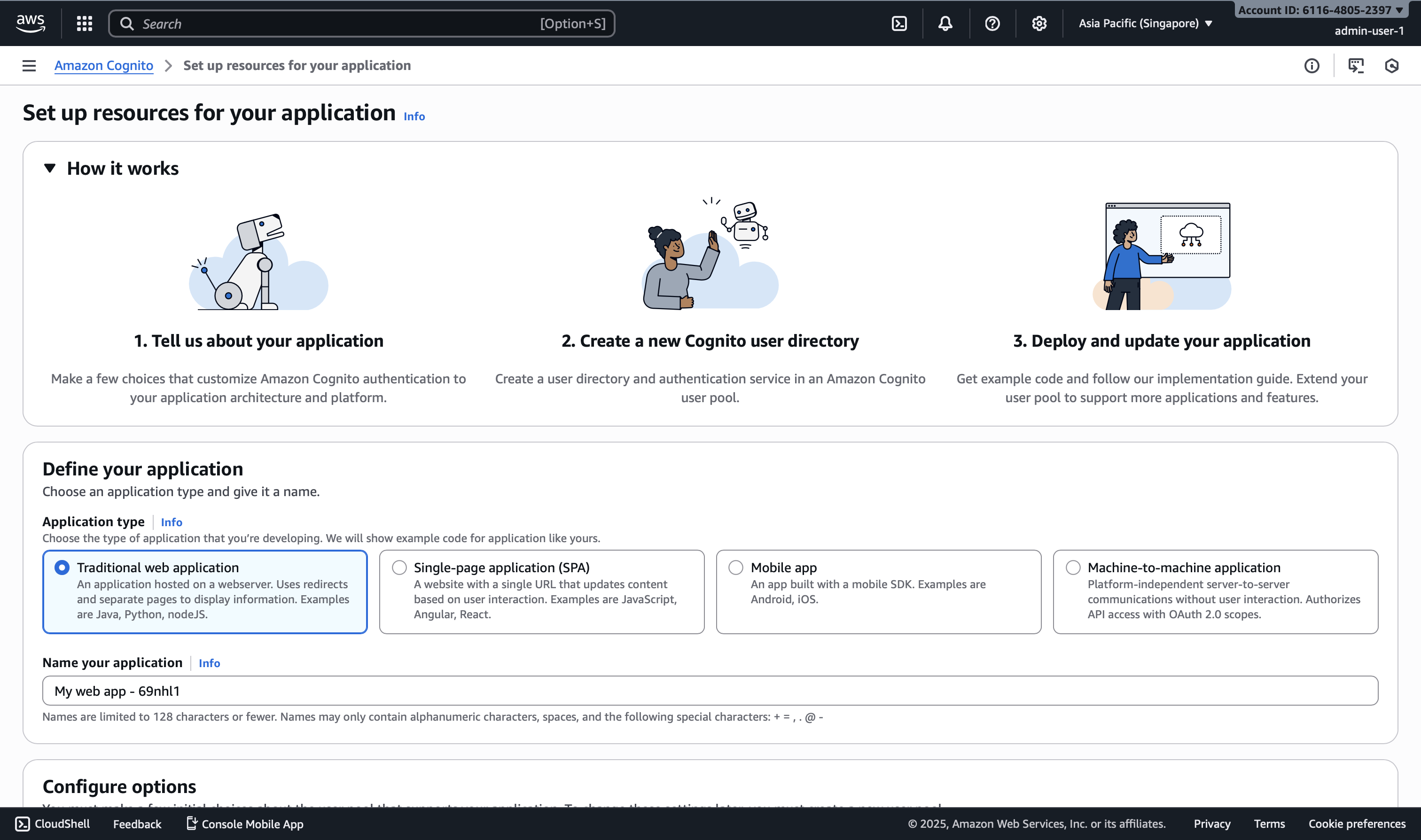
Task: Go to Amazon Cognito breadcrumb link
Action: 103,66
